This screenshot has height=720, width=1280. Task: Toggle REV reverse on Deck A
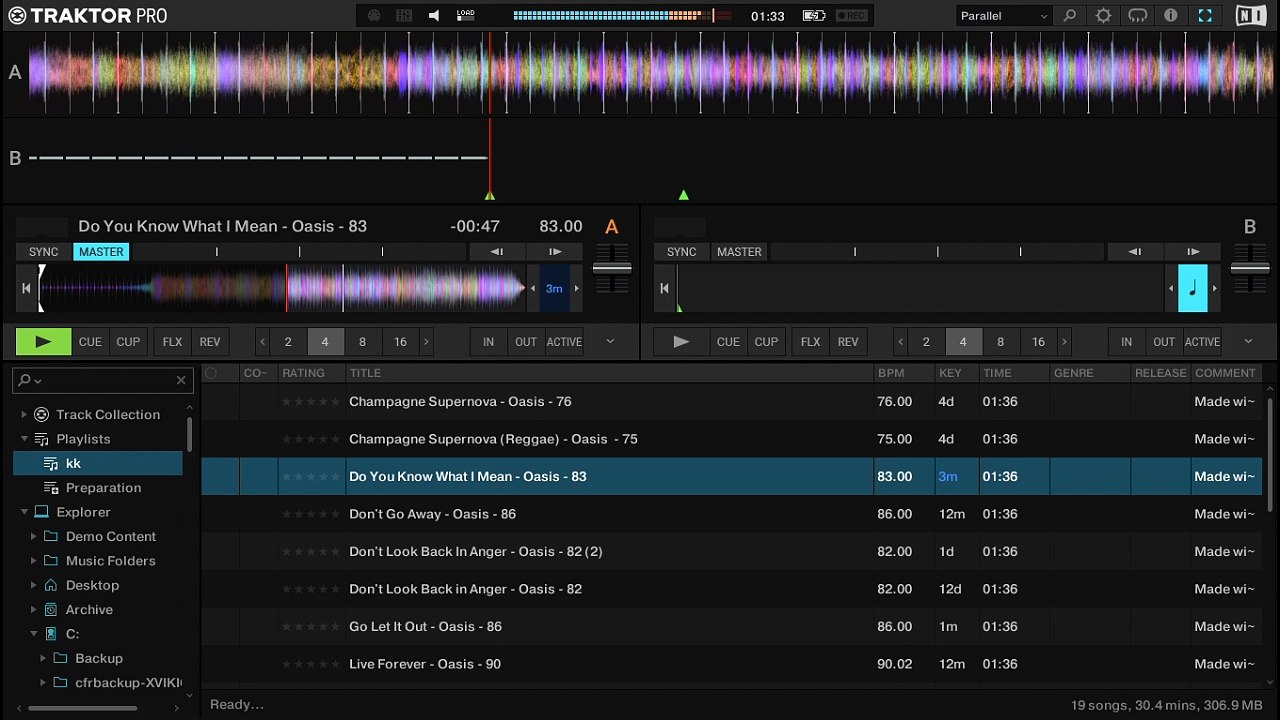point(210,342)
